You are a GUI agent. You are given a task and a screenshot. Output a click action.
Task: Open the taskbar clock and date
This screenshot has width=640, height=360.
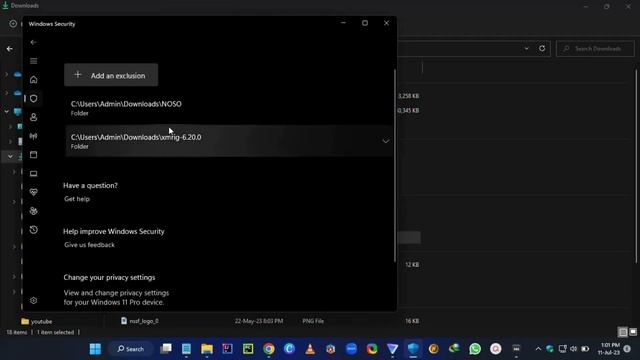point(609,349)
